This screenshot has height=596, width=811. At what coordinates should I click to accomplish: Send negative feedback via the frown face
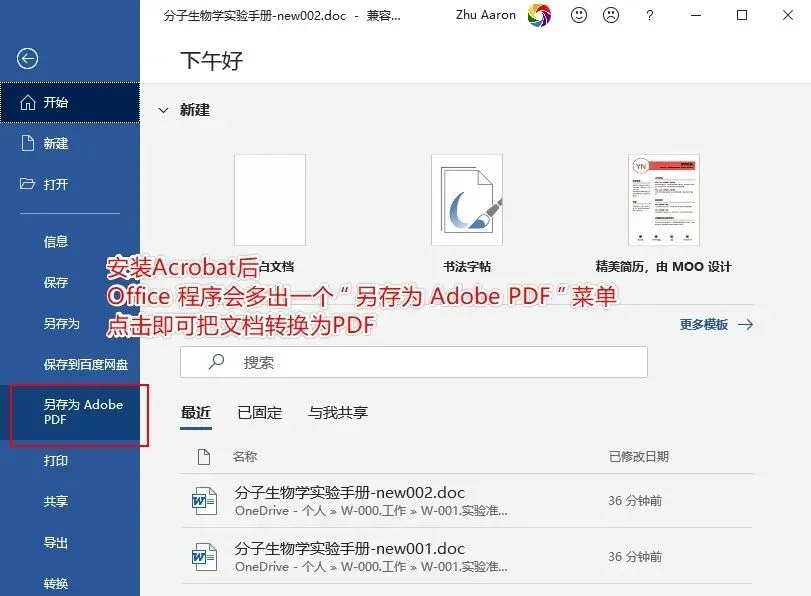pos(611,15)
